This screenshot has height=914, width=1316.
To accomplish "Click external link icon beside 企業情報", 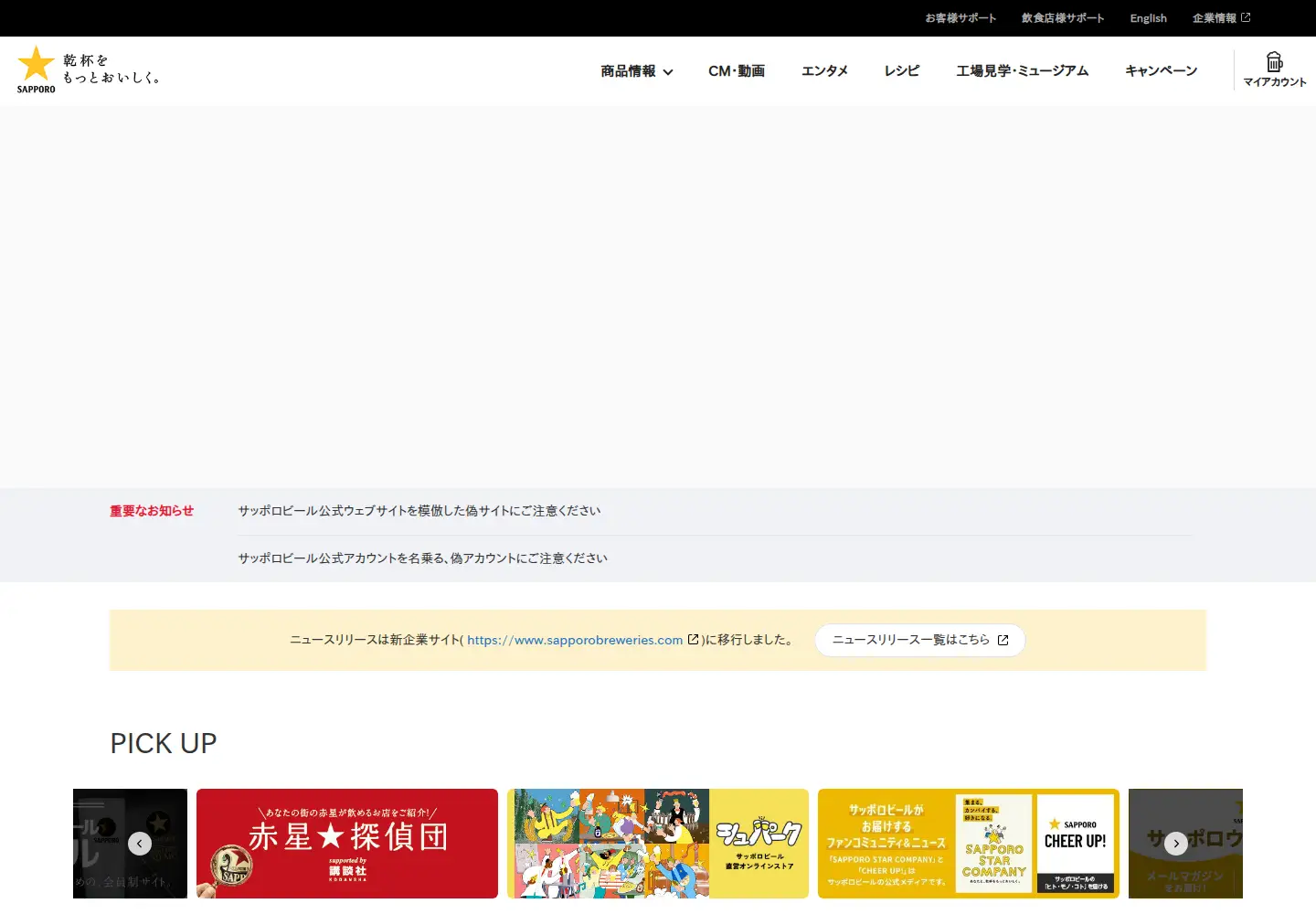I will (1246, 17).
